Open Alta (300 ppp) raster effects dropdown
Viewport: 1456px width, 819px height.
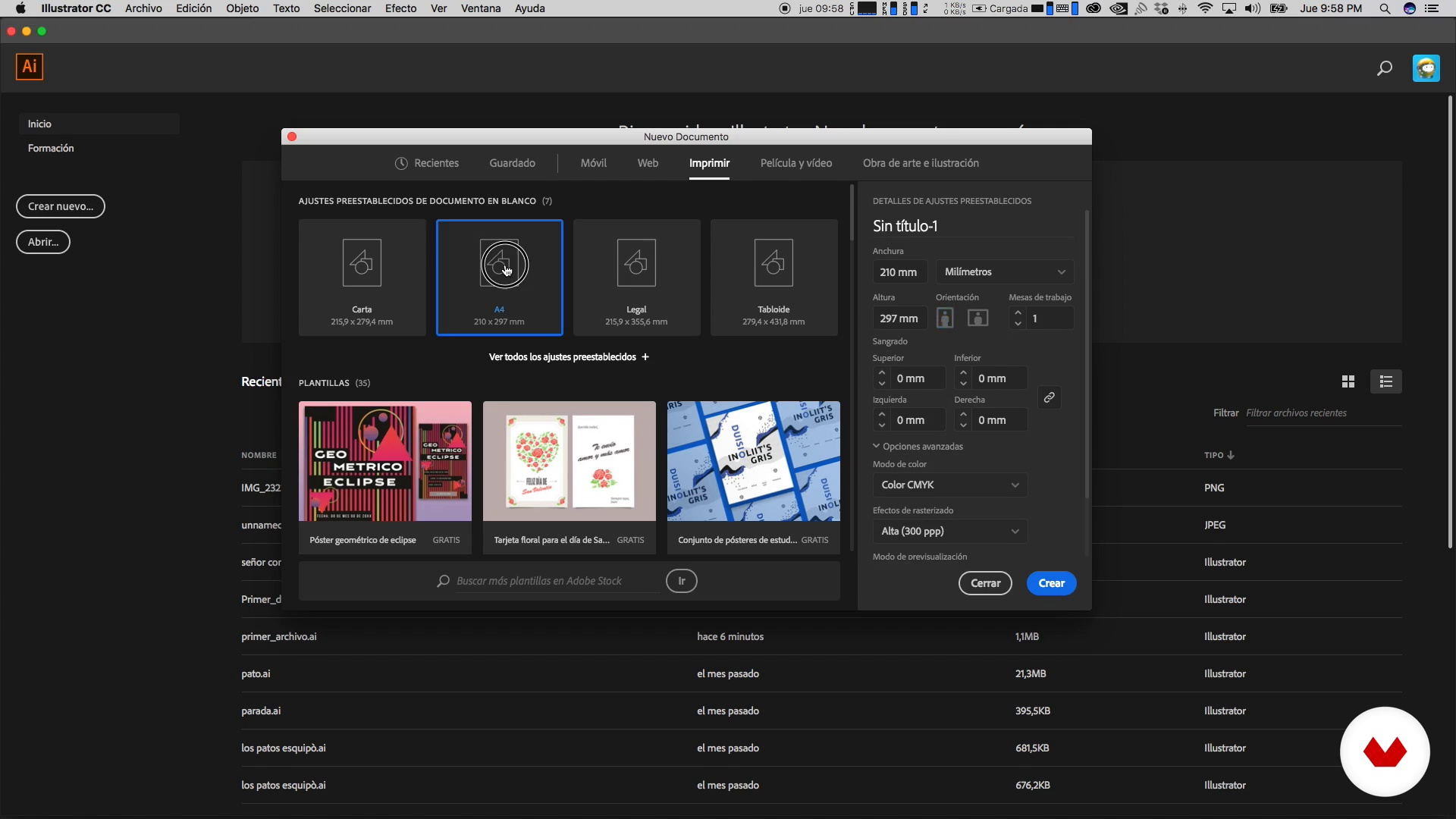coord(950,532)
